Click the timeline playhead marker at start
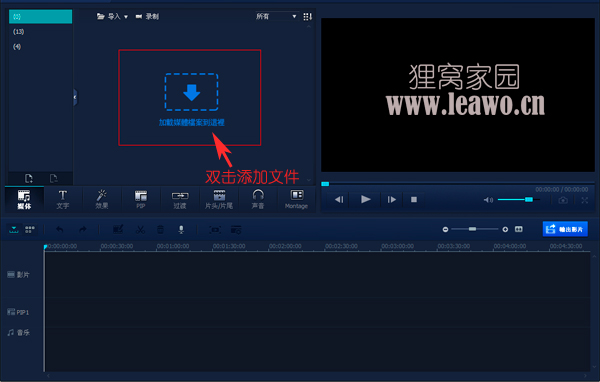 (x=45, y=247)
